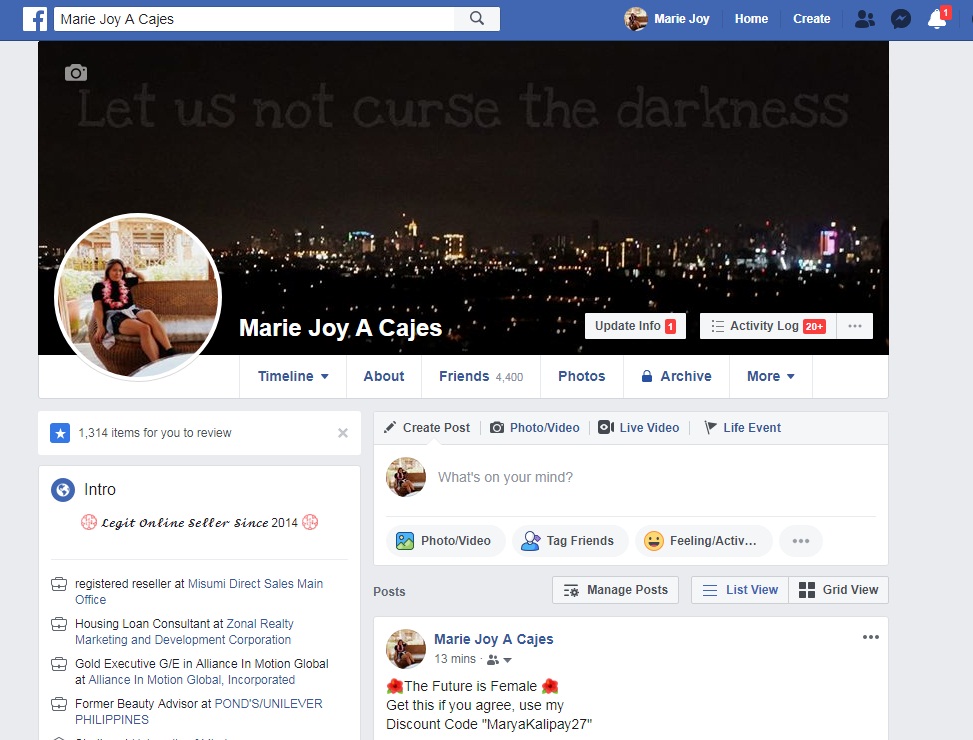Show more composer options ellipsis
Viewport: 973px width, 740px height.
800,541
